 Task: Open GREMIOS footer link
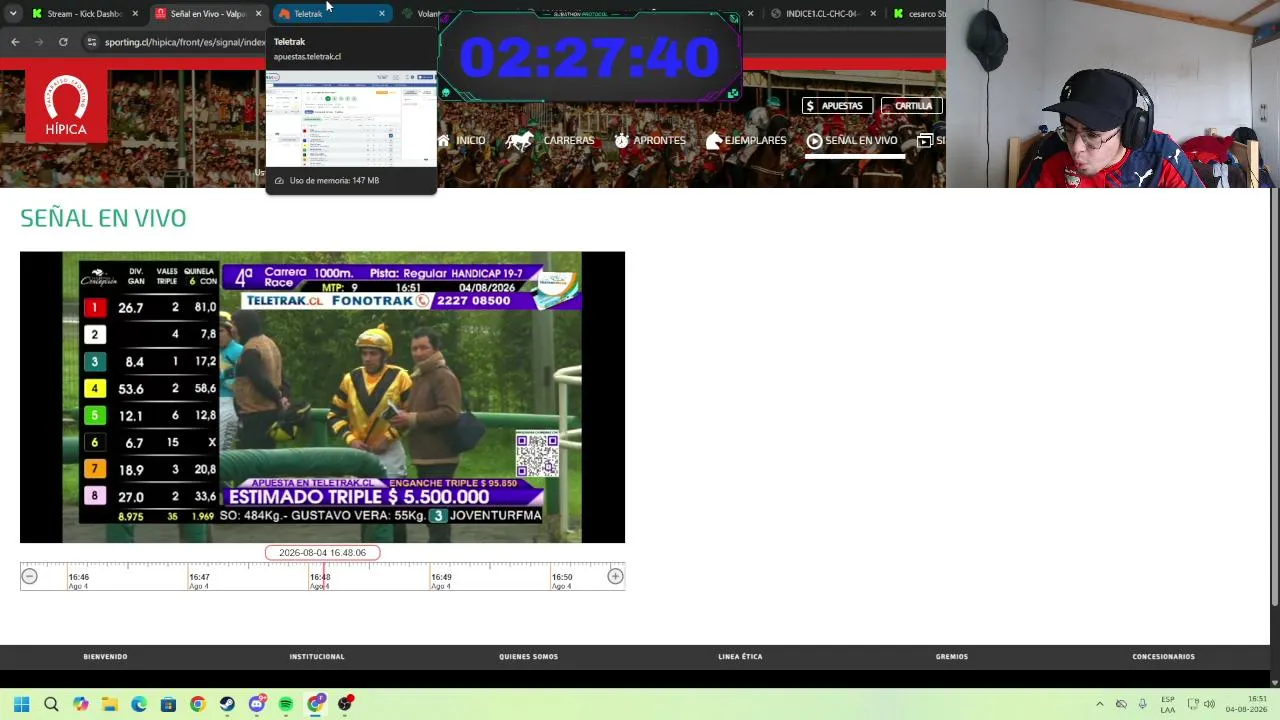tap(952, 657)
